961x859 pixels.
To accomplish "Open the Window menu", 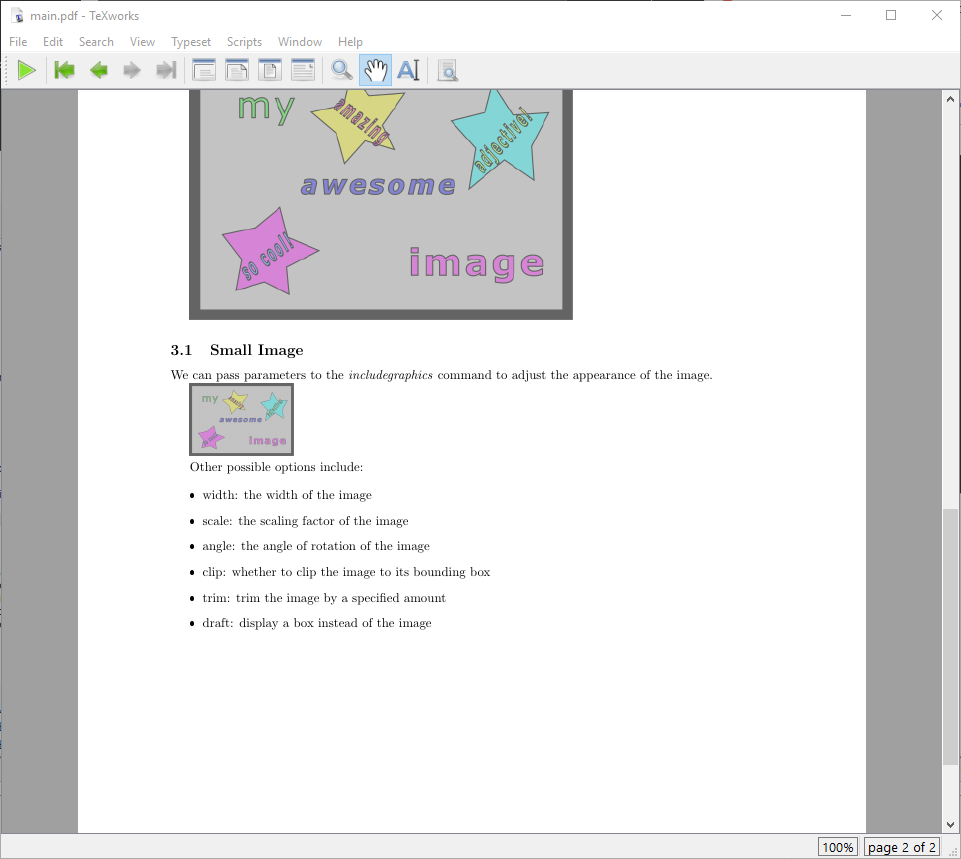I will [x=300, y=41].
